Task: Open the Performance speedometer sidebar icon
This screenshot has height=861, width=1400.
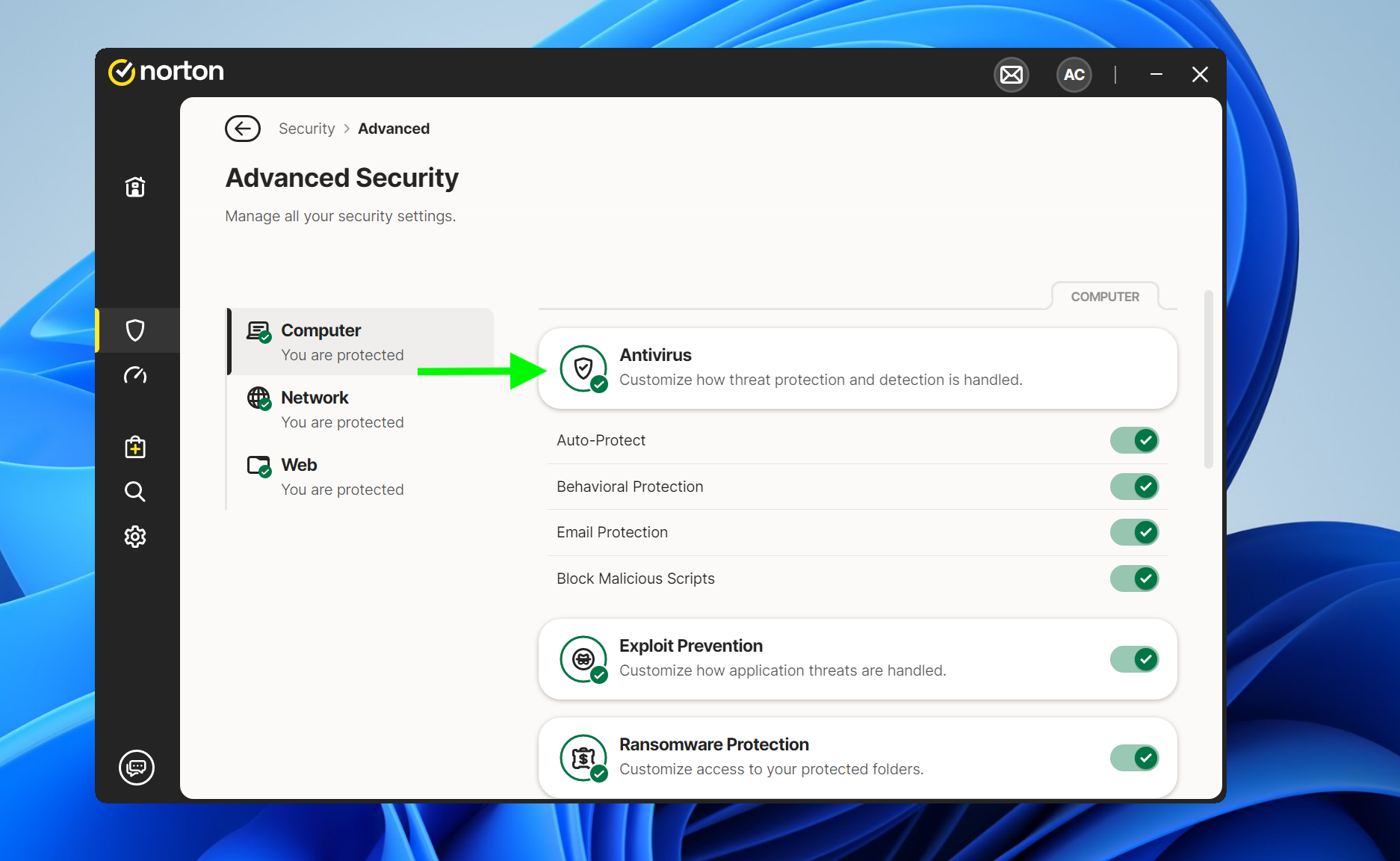Action: 135,375
